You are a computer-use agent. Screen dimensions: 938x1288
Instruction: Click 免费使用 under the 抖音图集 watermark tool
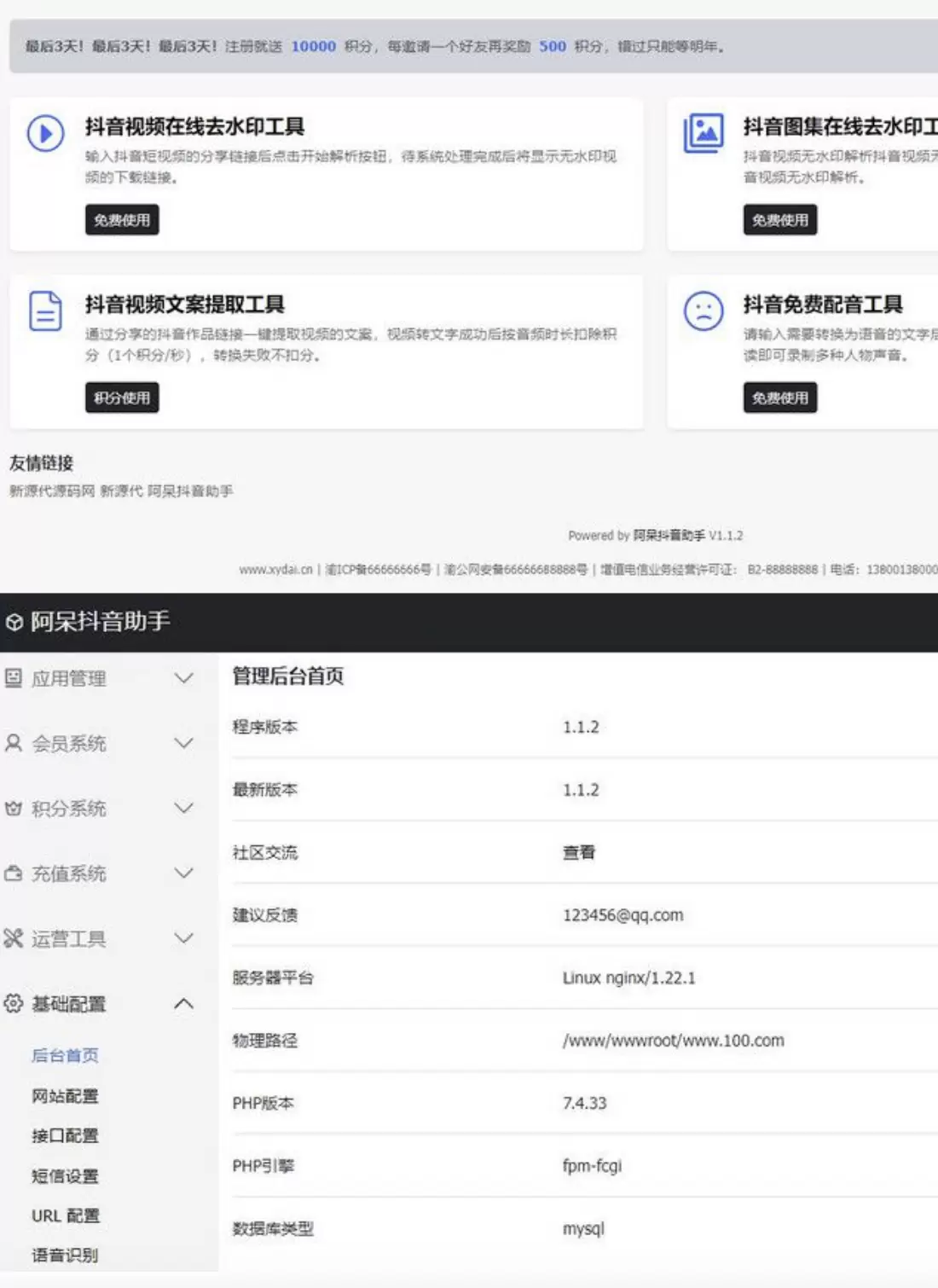pos(780,220)
